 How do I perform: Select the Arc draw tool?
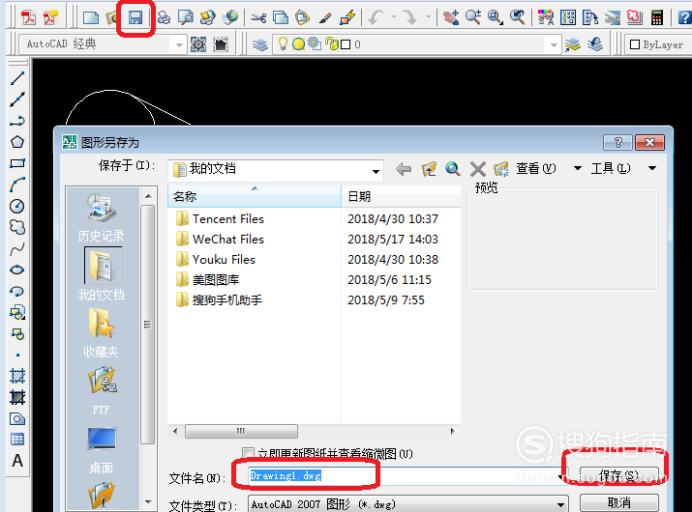click(17, 184)
